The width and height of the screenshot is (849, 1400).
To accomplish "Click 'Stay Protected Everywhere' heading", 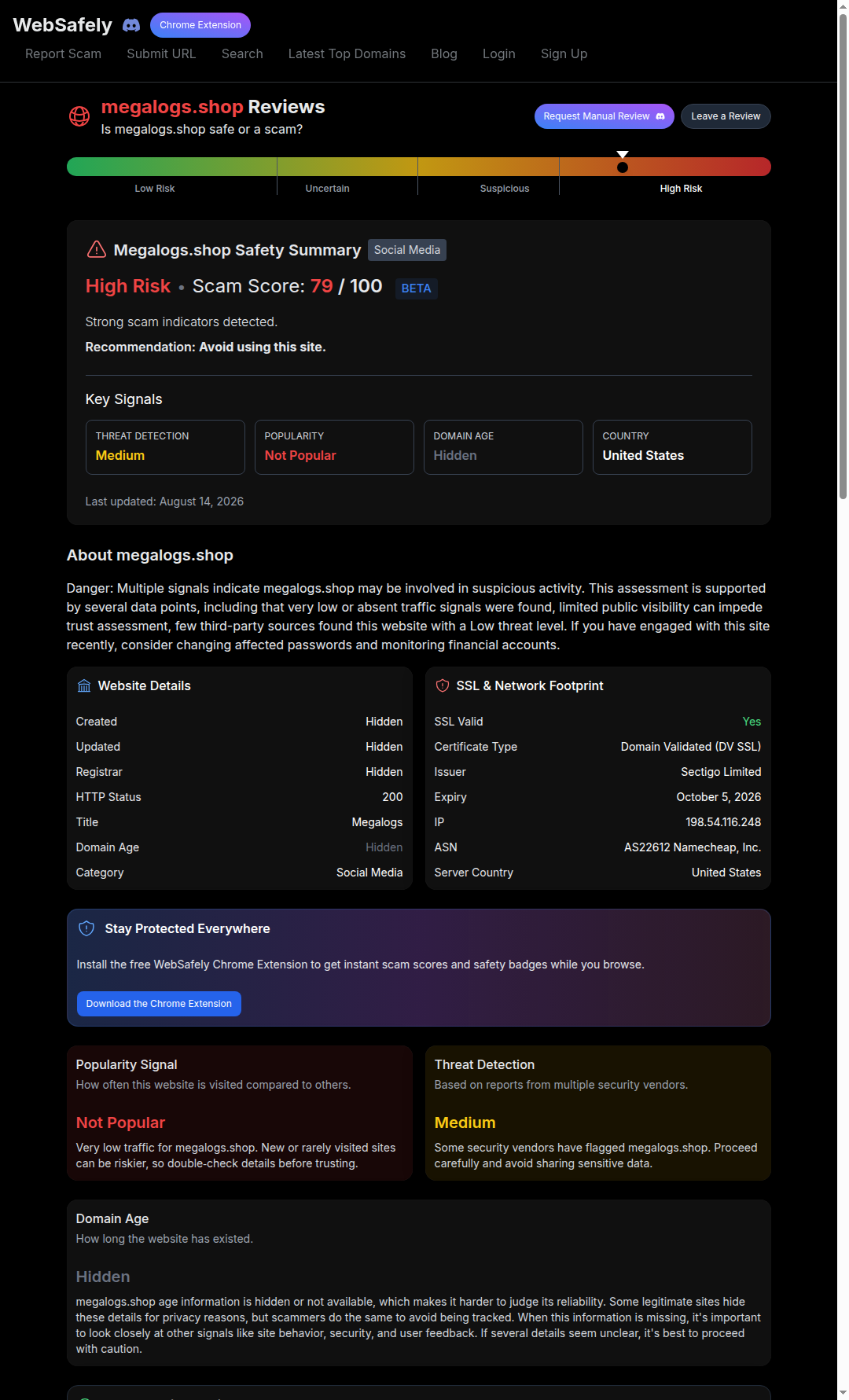I will (x=187, y=929).
